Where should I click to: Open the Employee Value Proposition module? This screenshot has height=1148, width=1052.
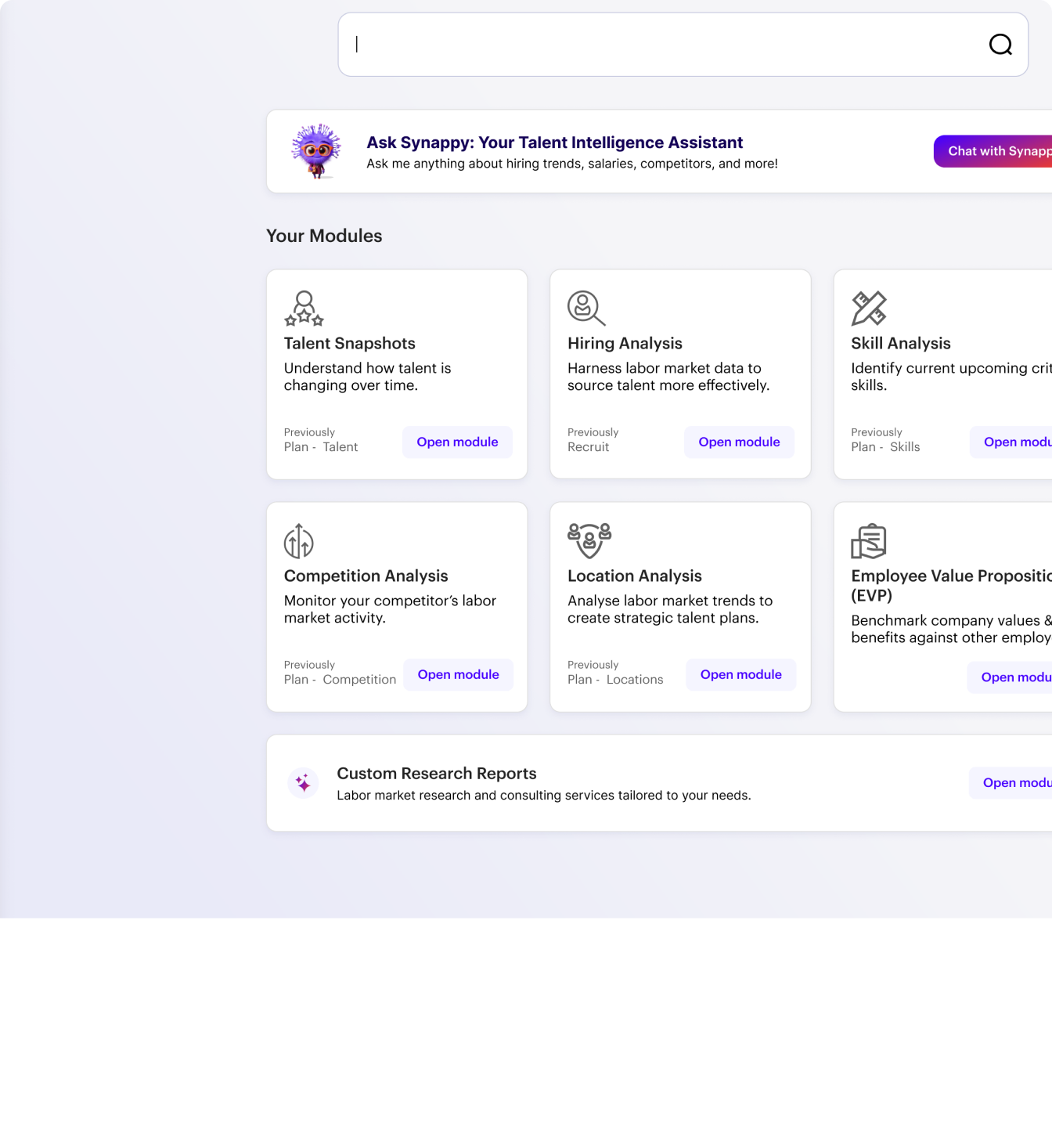click(x=1011, y=677)
